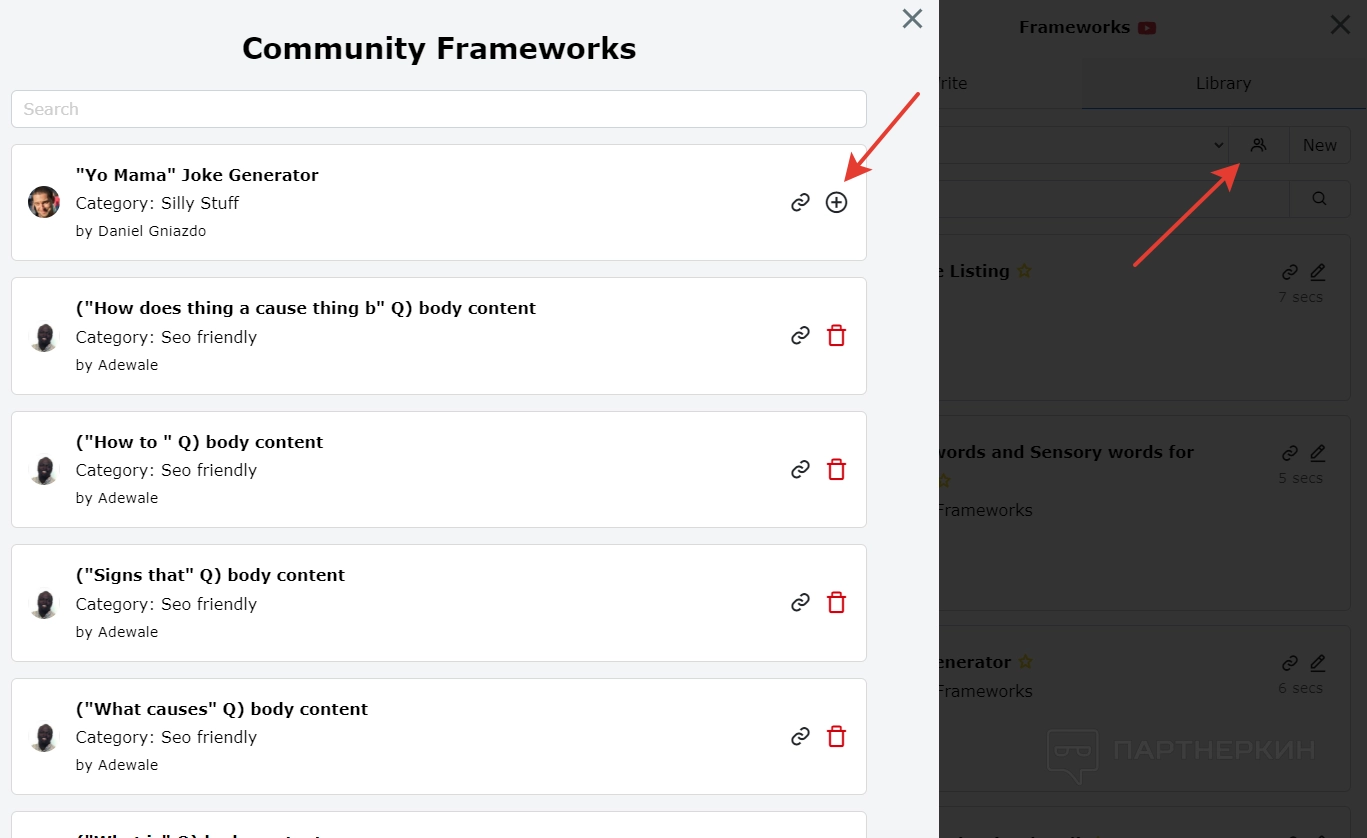Image resolution: width=1367 pixels, height=838 pixels.
Task: Open Daniel Gniazdo's avatar picture
Action: (44, 202)
